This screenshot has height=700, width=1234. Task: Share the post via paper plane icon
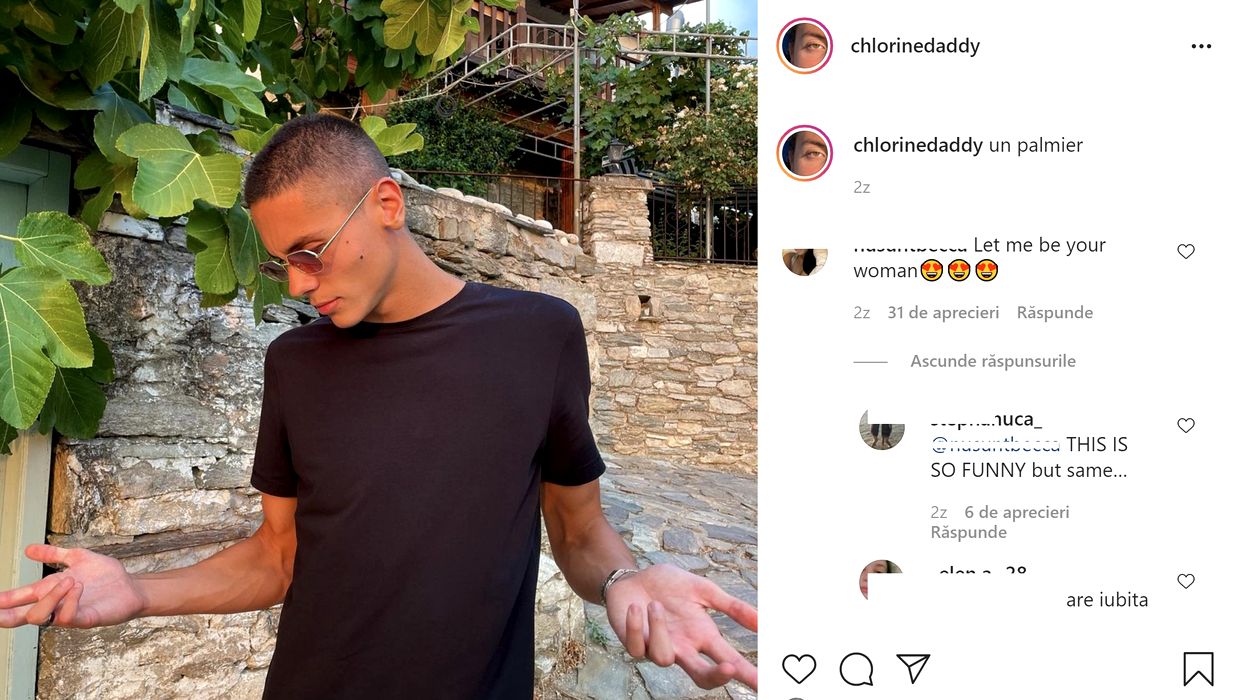[x=913, y=668]
